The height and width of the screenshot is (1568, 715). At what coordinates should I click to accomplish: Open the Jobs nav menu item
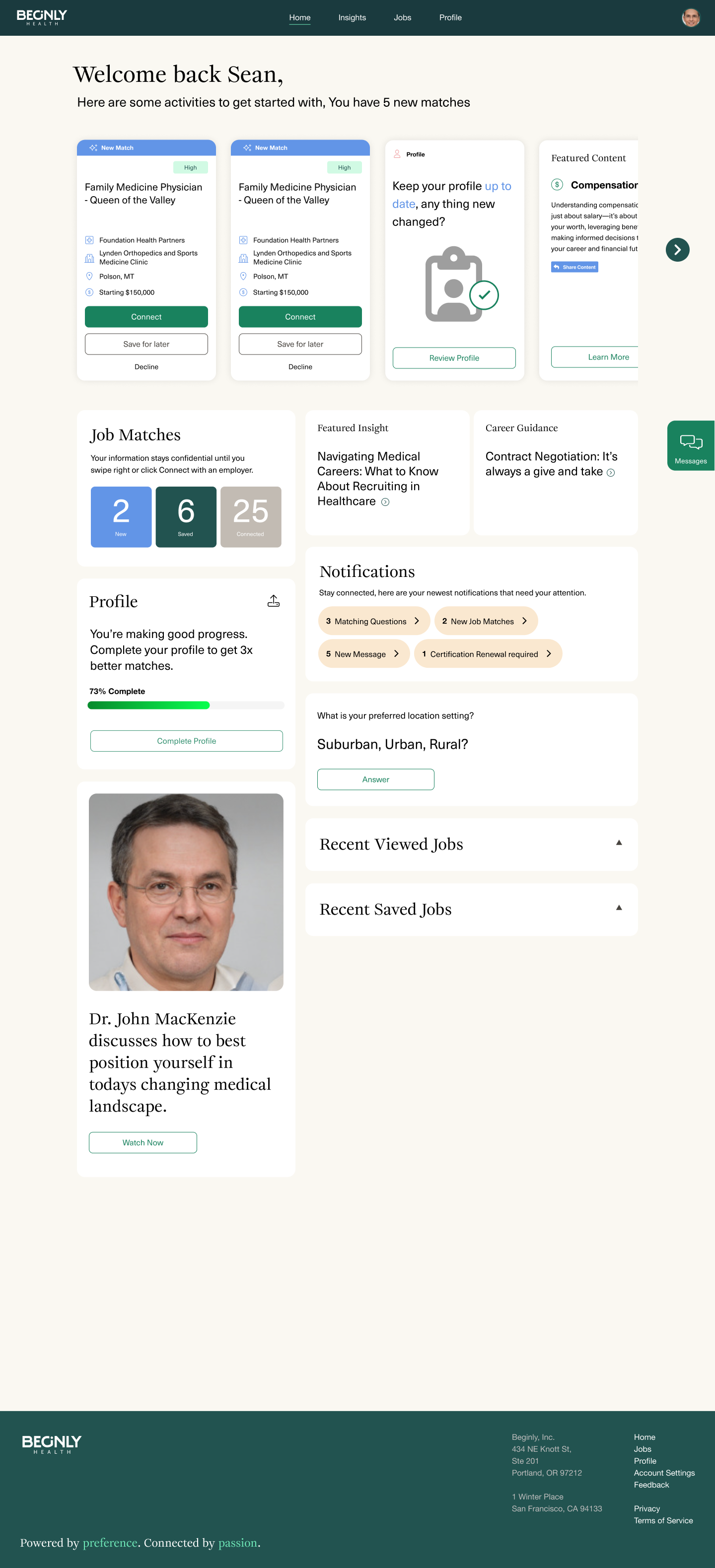pyautogui.click(x=402, y=18)
